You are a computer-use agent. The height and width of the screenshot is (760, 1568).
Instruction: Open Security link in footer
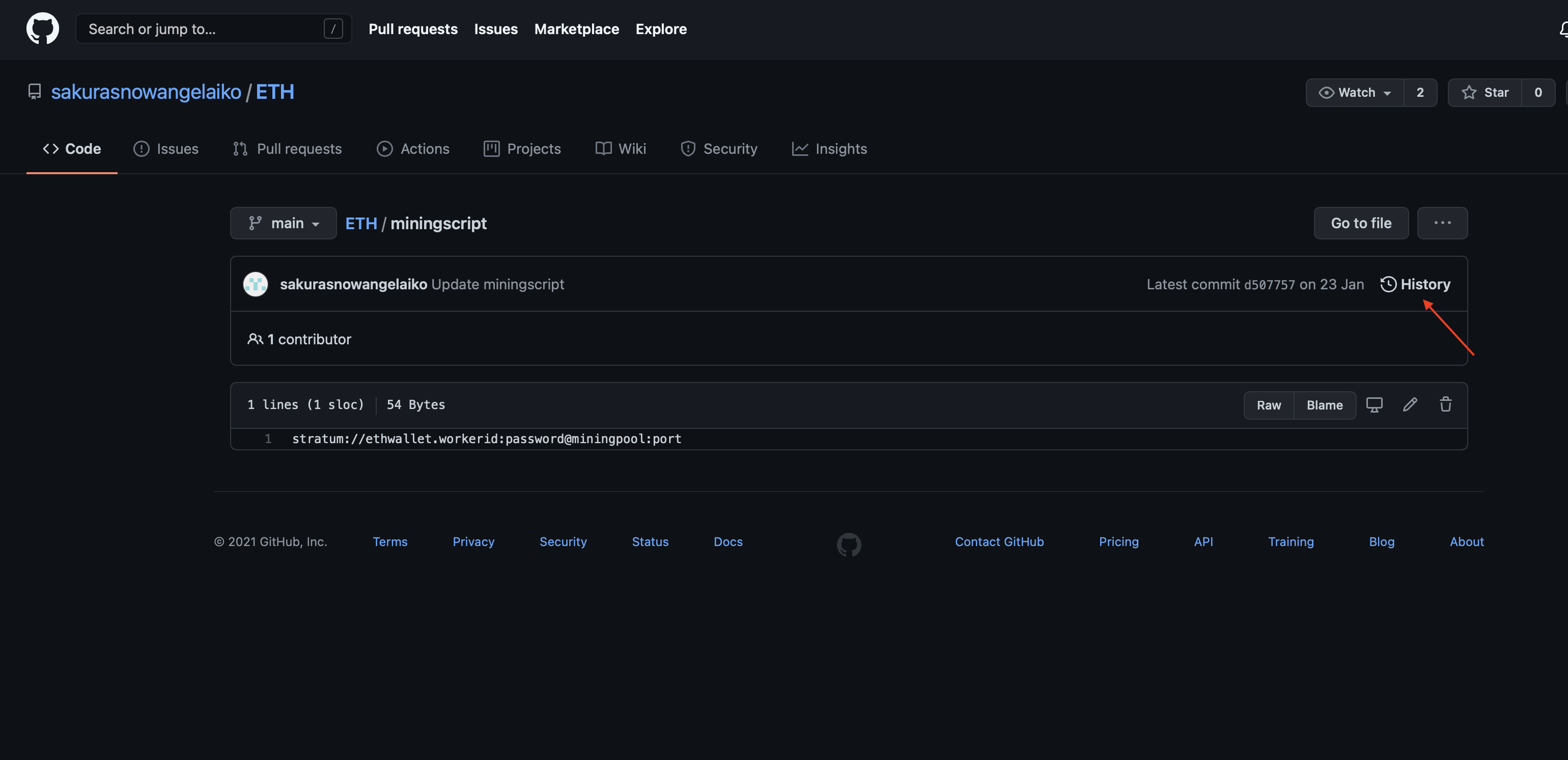pos(563,541)
